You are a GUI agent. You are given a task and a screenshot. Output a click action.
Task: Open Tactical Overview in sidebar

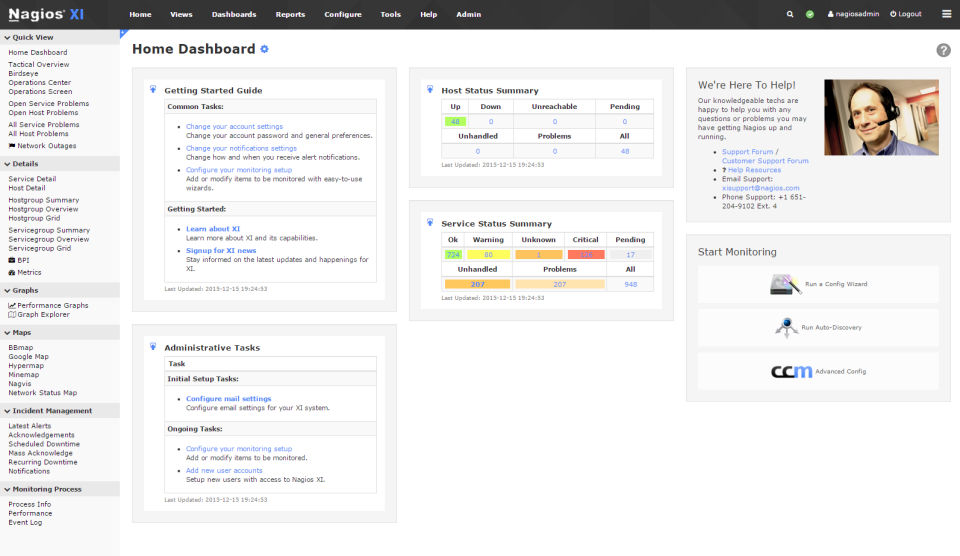[x=39, y=64]
